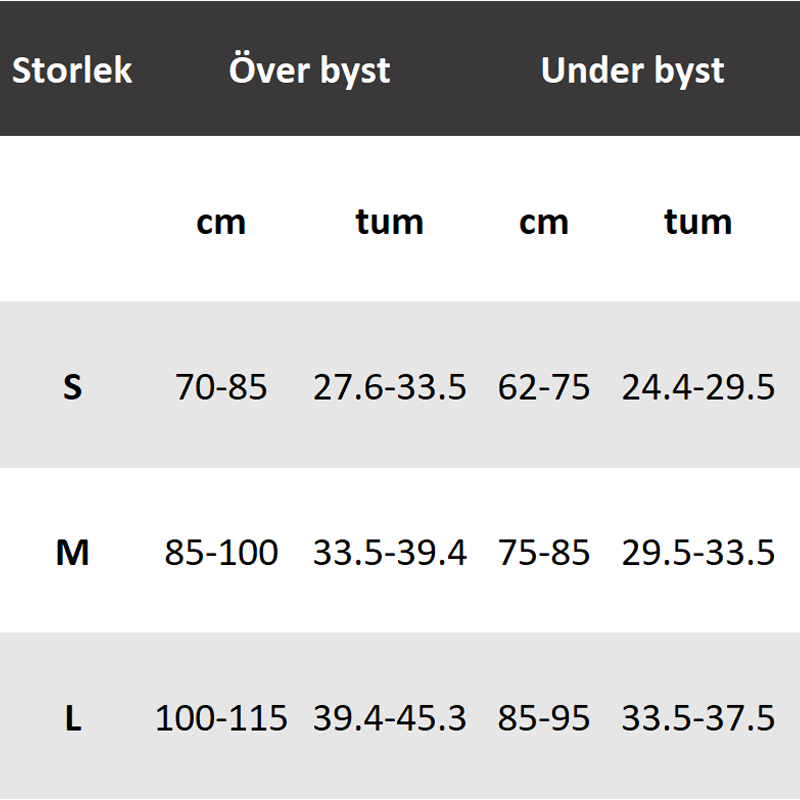Select the size S row label
This screenshot has width=800, height=800.
(x=72, y=387)
